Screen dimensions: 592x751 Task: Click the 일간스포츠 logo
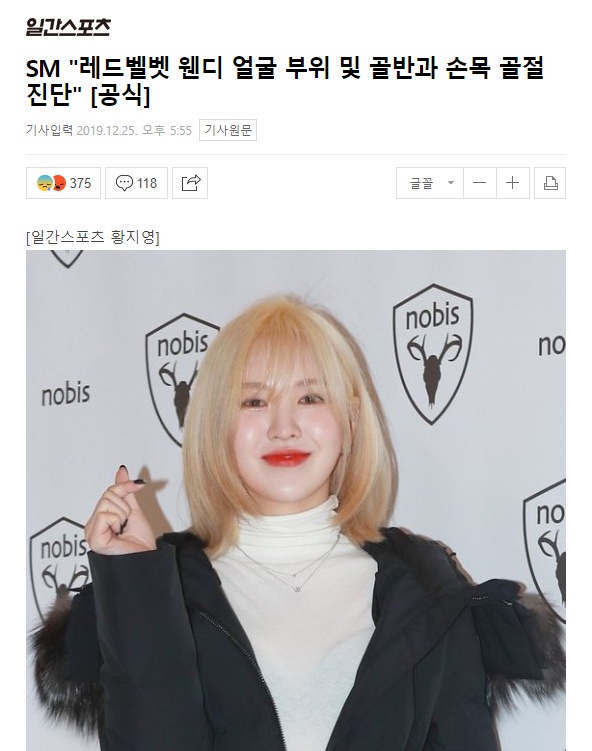(x=68, y=27)
